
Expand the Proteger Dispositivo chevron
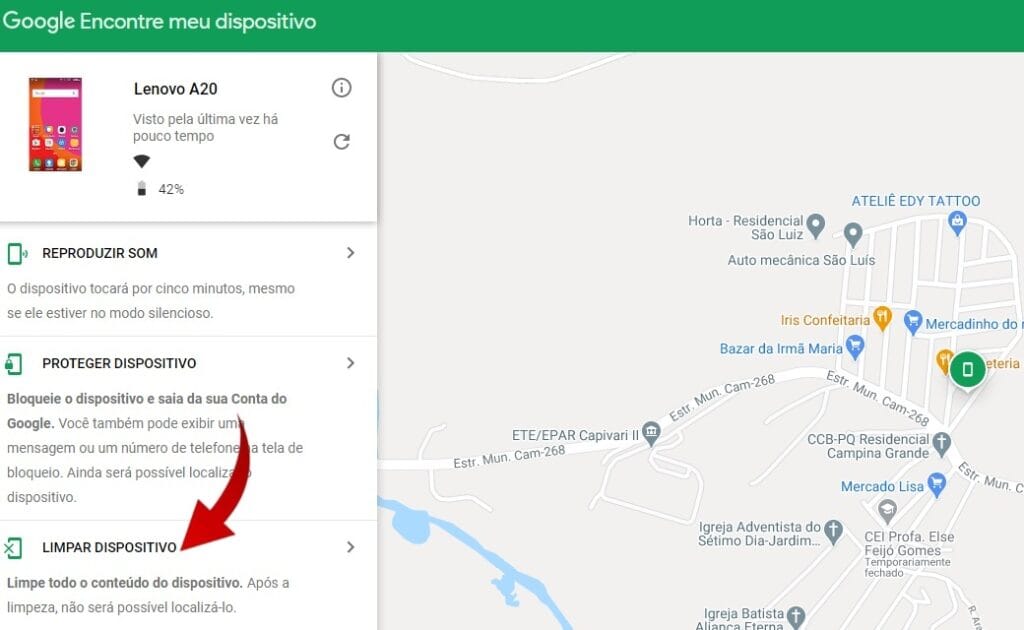tap(351, 363)
